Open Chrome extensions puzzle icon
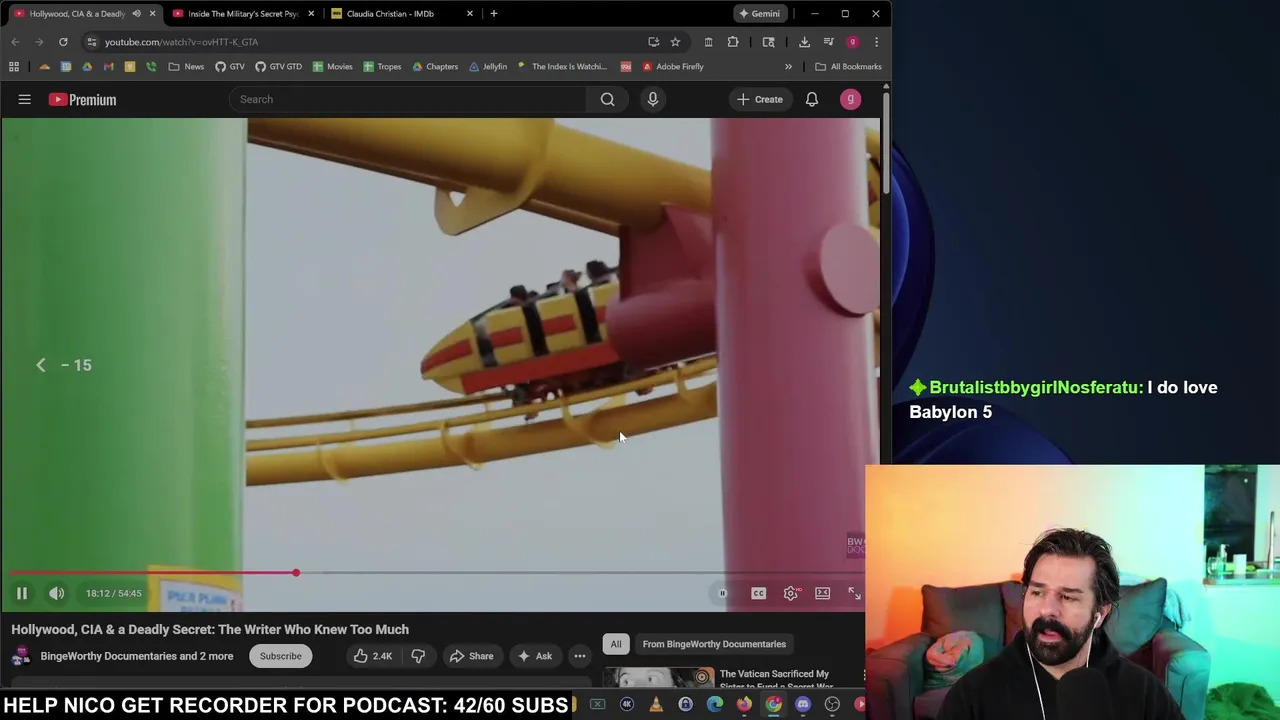This screenshot has width=1280, height=720. pyautogui.click(x=733, y=42)
